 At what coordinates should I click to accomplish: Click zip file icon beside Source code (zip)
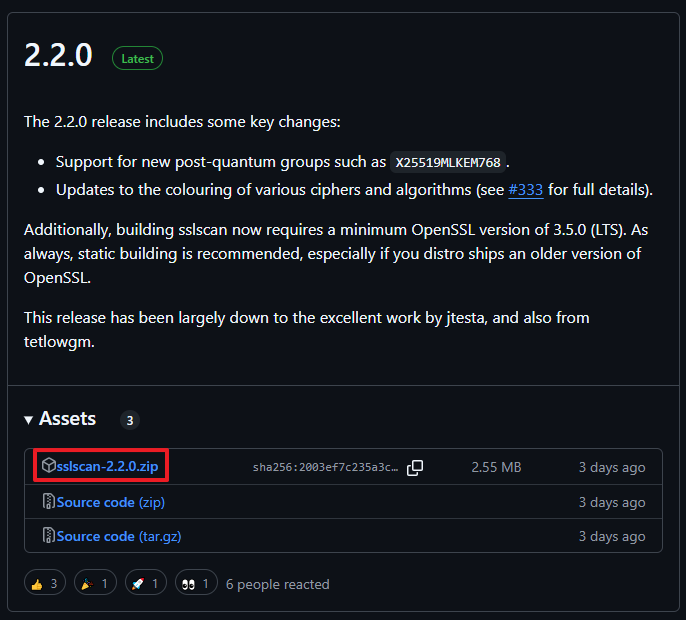[x=49, y=501]
